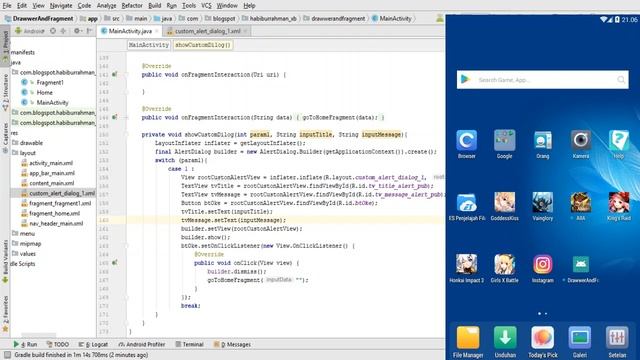
Task: Open Honkai Impact 3 app
Action: tap(467, 264)
